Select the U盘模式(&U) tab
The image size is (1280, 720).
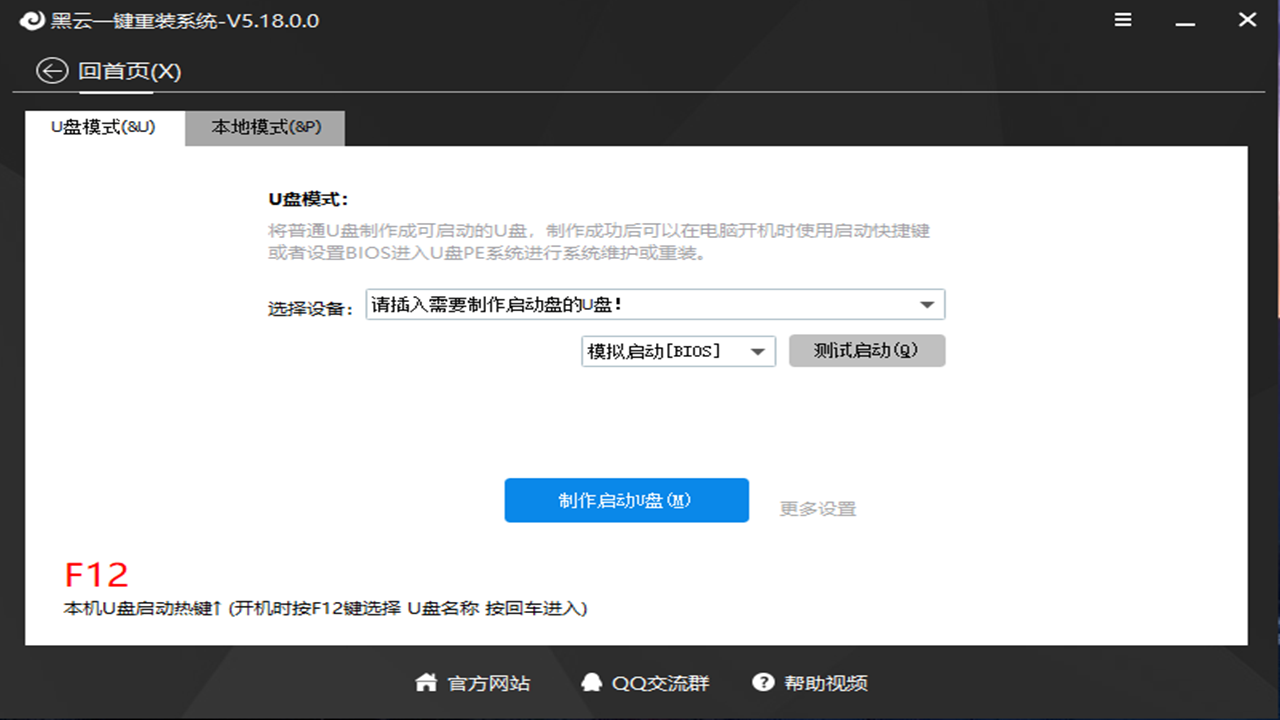pos(101,128)
